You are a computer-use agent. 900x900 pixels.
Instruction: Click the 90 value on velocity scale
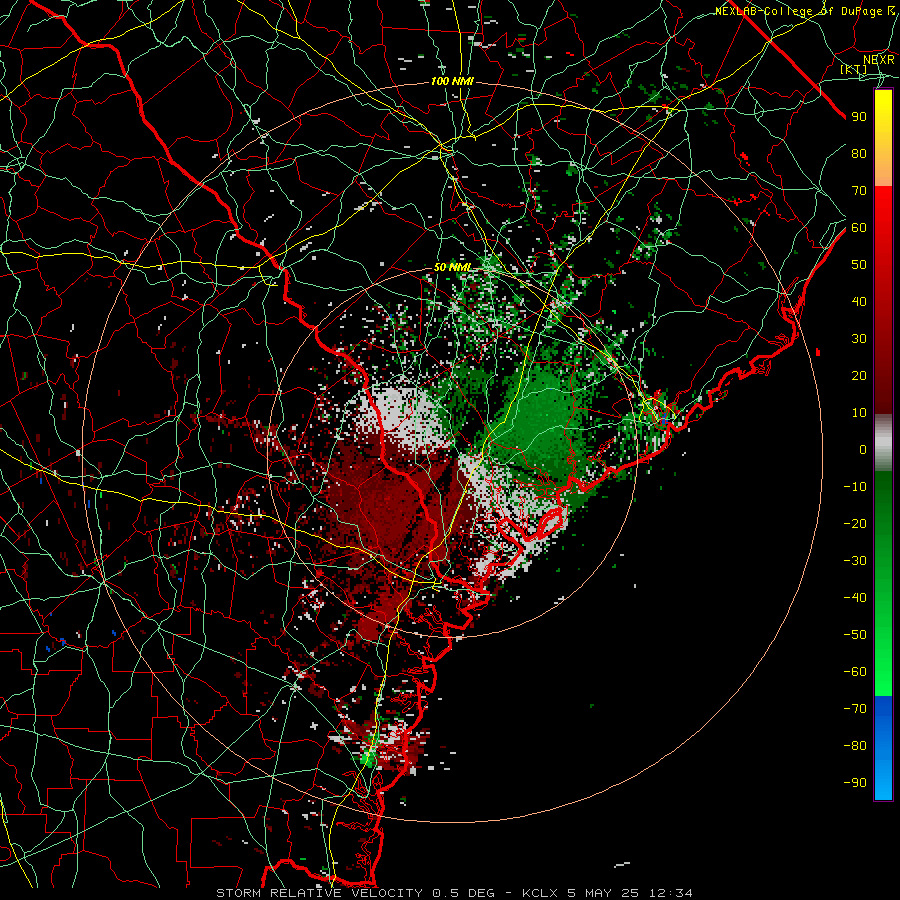click(859, 117)
